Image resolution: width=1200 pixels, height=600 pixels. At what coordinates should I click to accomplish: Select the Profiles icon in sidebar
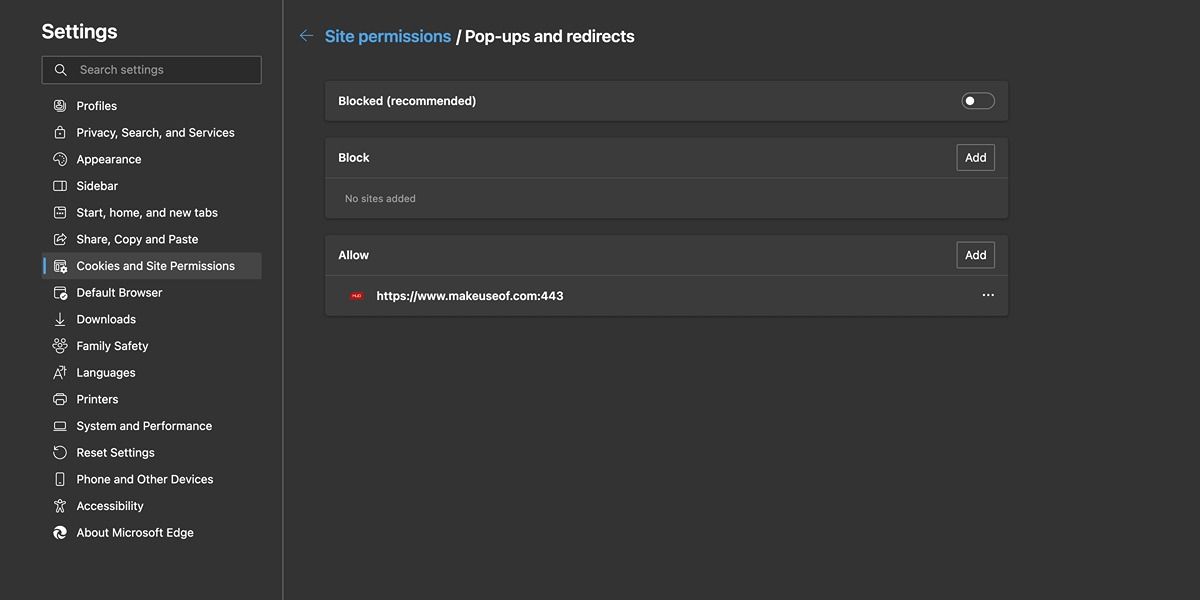pos(60,105)
